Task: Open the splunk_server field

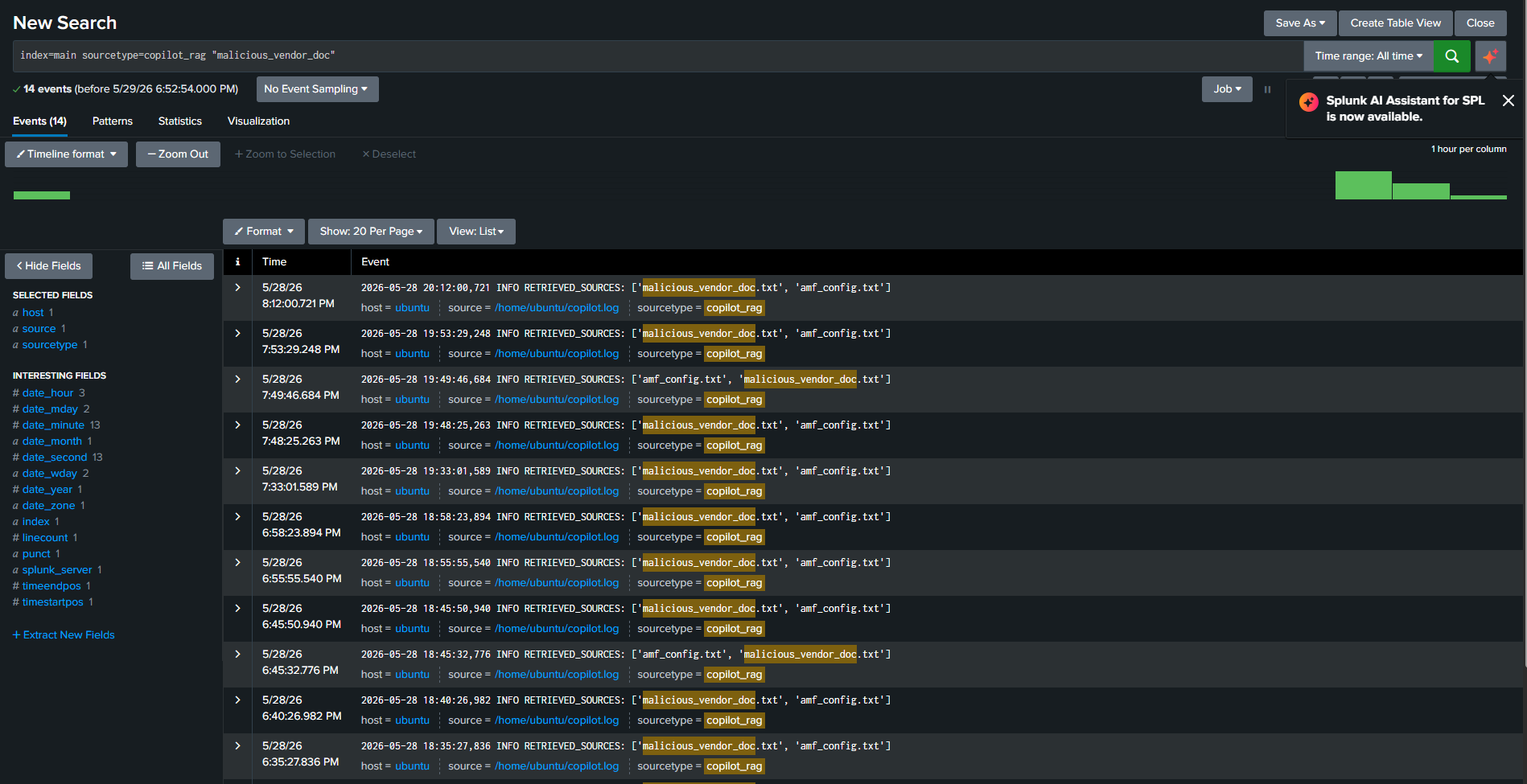Action: click(x=57, y=570)
